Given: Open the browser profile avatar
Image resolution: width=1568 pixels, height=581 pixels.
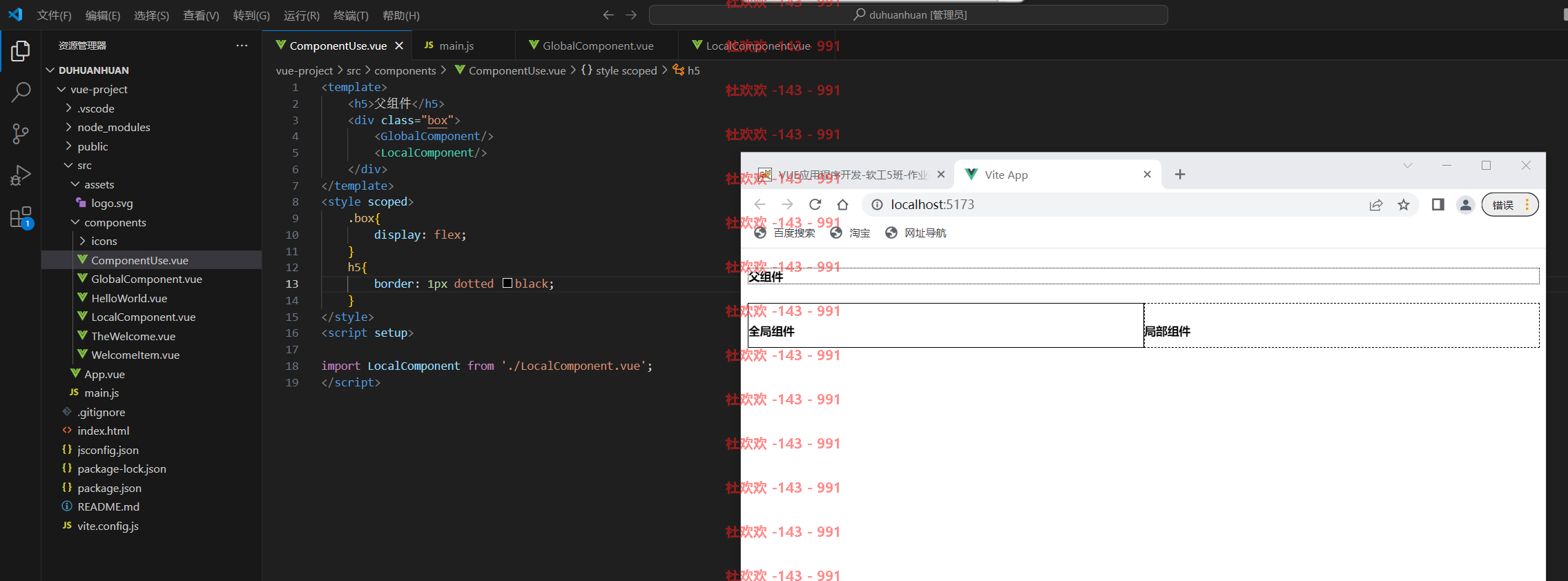Looking at the screenshot, I should point(1465,204).
